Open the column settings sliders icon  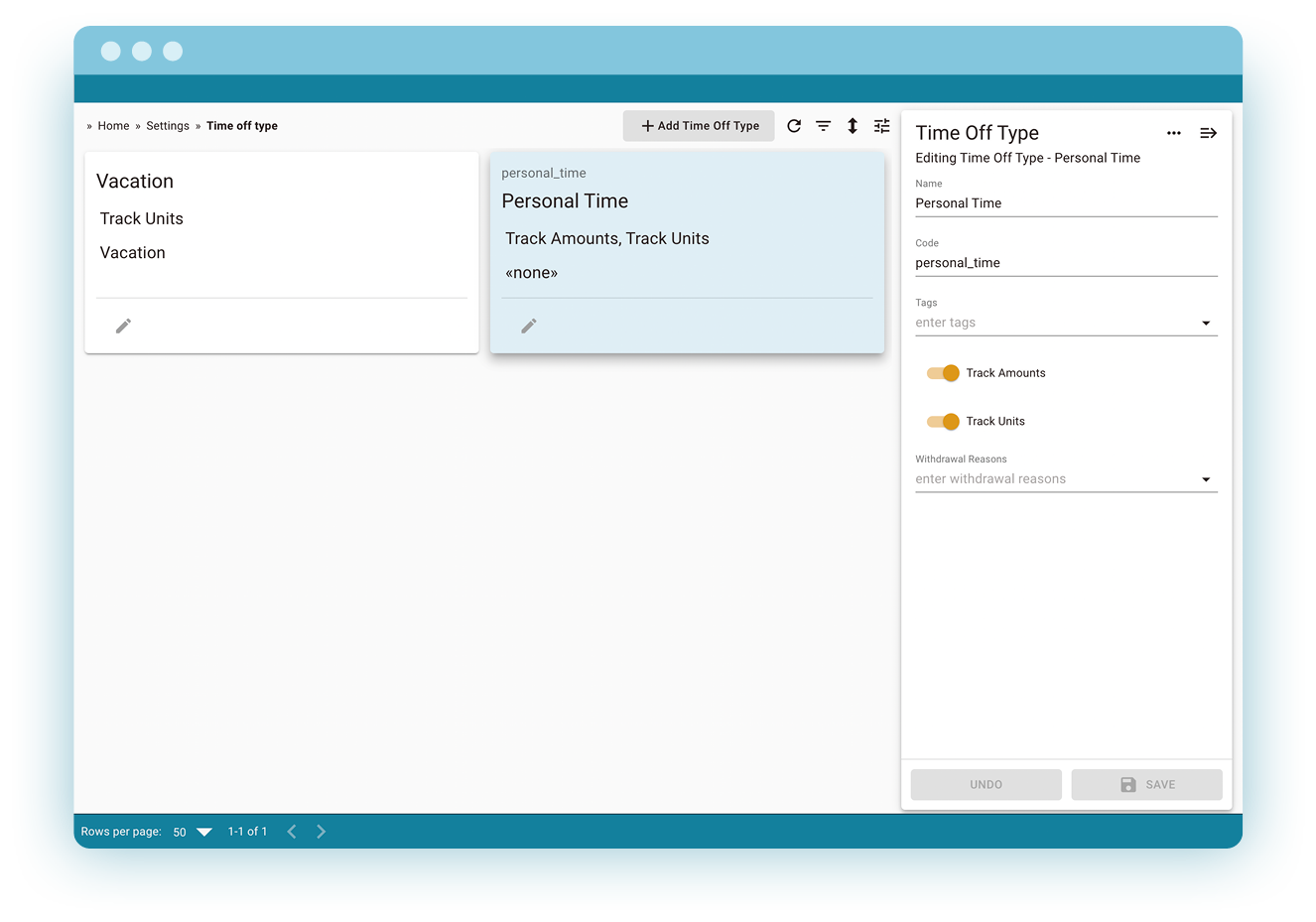coord(881,126)
